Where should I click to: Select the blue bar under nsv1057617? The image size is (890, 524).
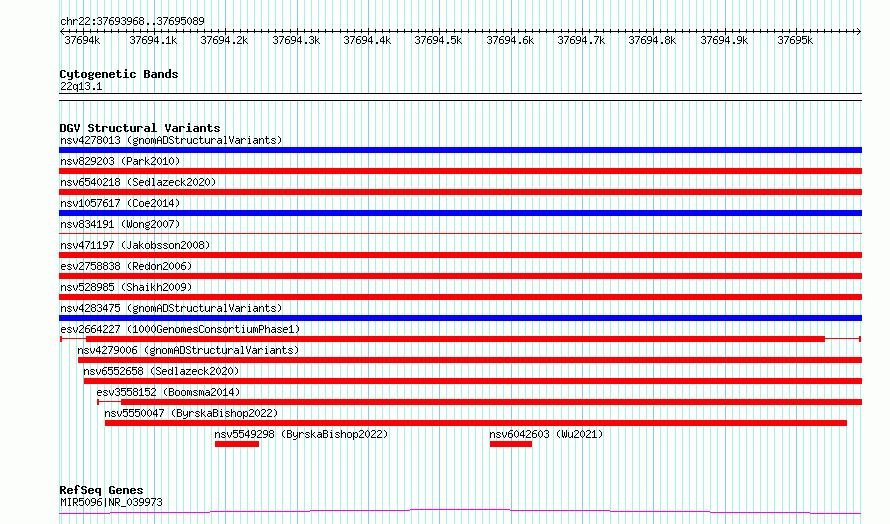[460, 213]
